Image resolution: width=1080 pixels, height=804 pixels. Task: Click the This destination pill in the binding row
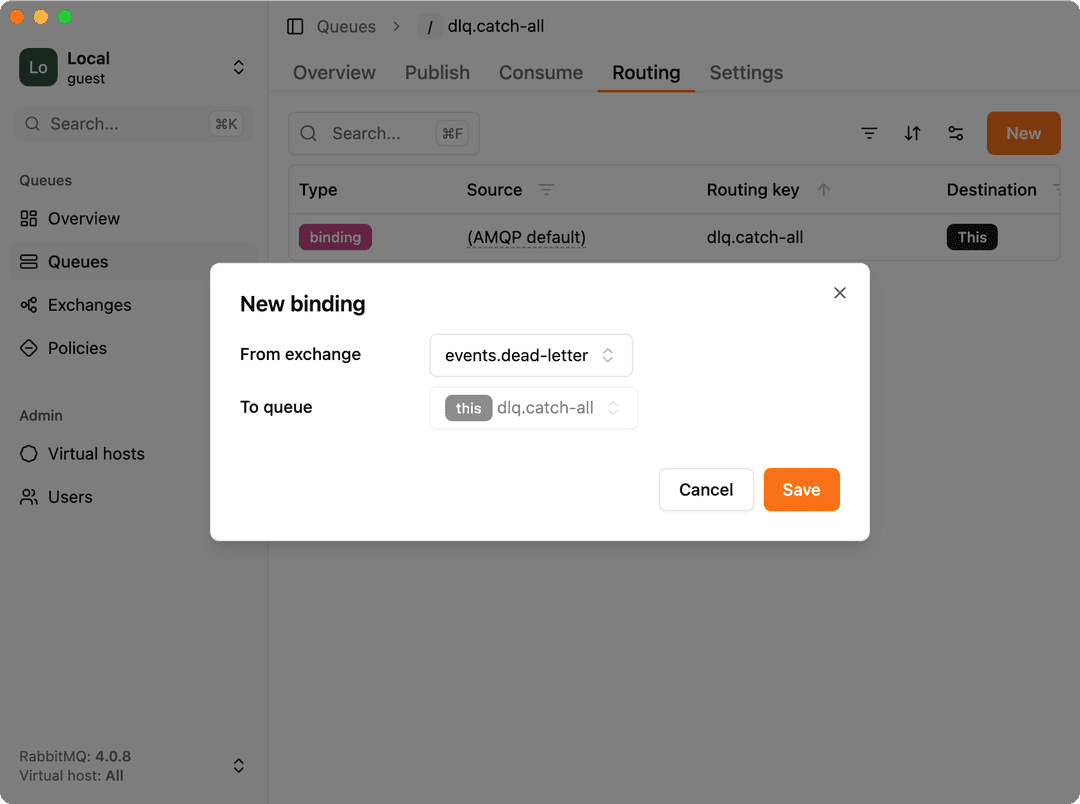click(971, 237)
